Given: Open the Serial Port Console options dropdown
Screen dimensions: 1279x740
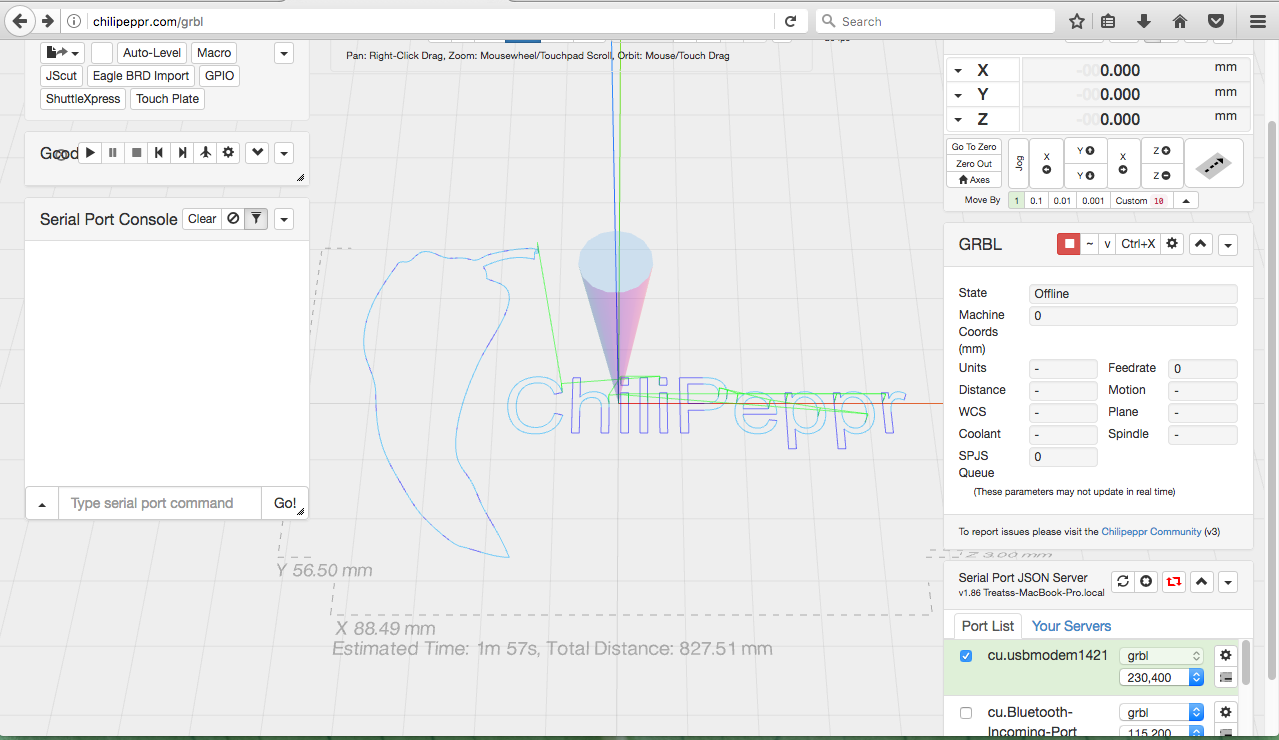Looking at the screenshot, I should [x=284, y=219].
